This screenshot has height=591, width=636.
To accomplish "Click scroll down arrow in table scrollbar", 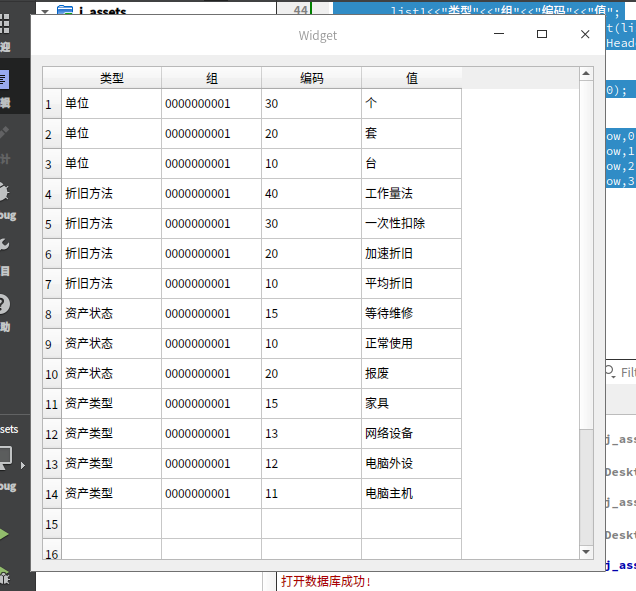I will [x=586, y=551].
